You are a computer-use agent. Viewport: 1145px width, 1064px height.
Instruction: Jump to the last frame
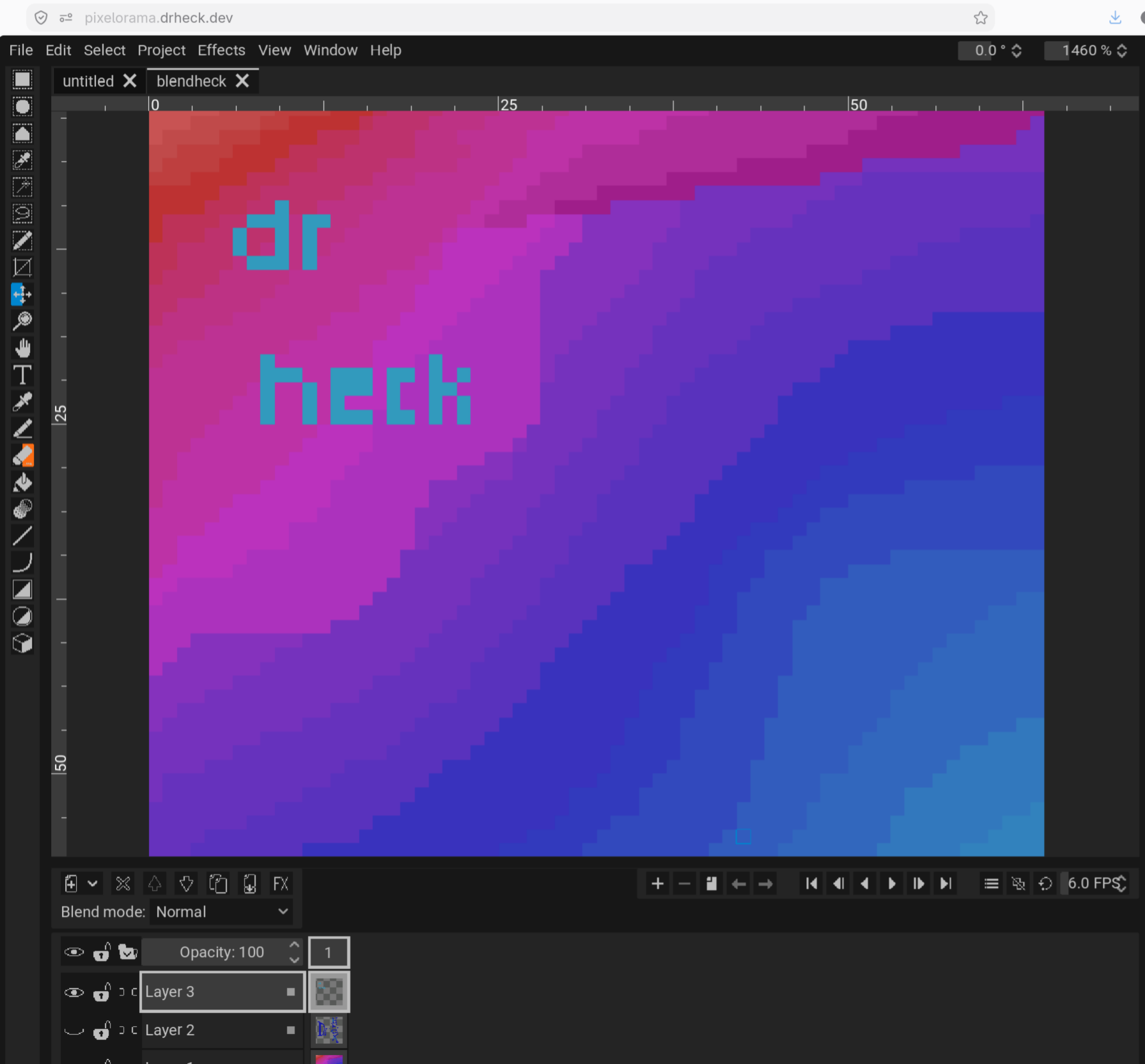pos(946,884)
